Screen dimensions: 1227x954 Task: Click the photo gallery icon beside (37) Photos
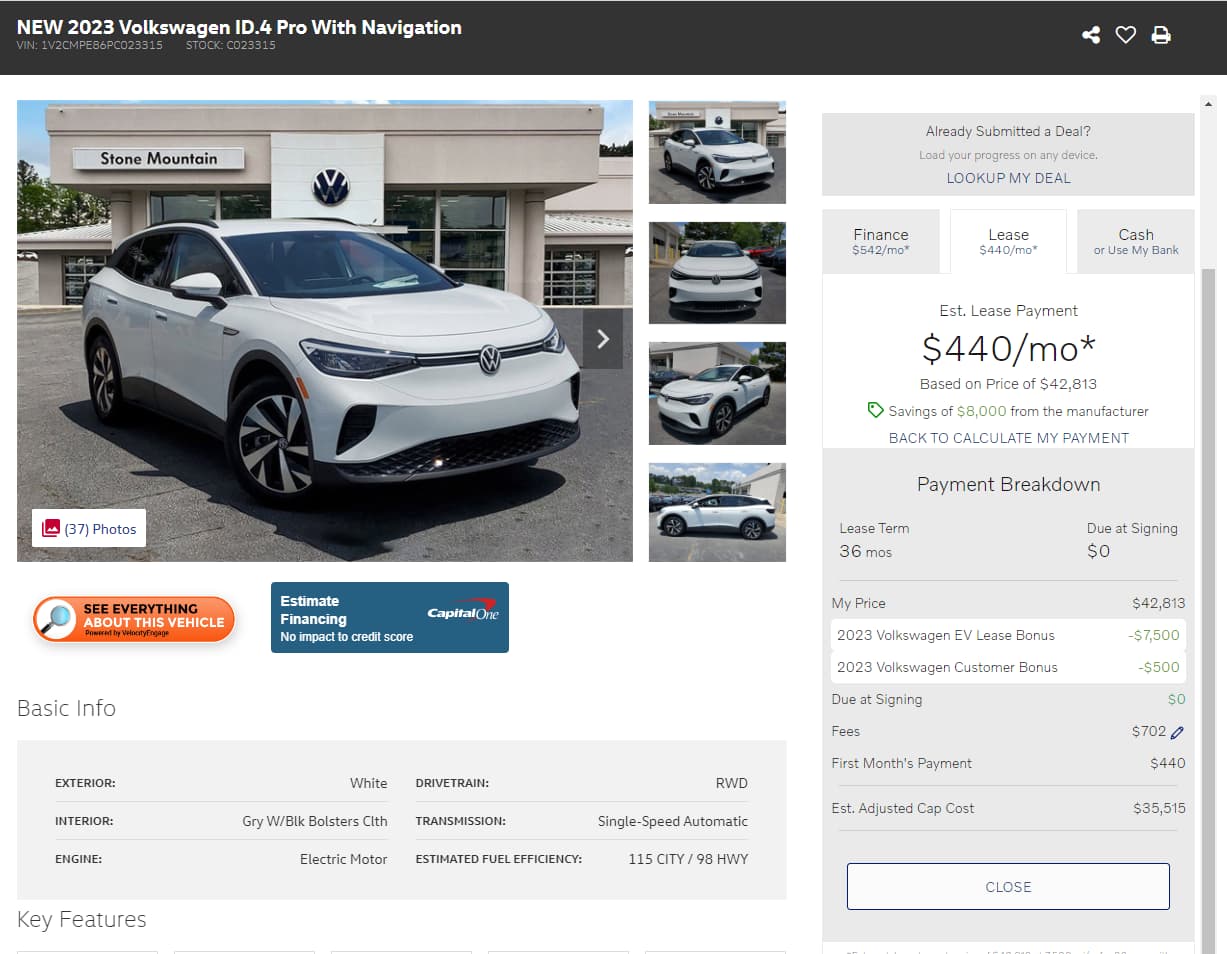[x=50, y=528]
